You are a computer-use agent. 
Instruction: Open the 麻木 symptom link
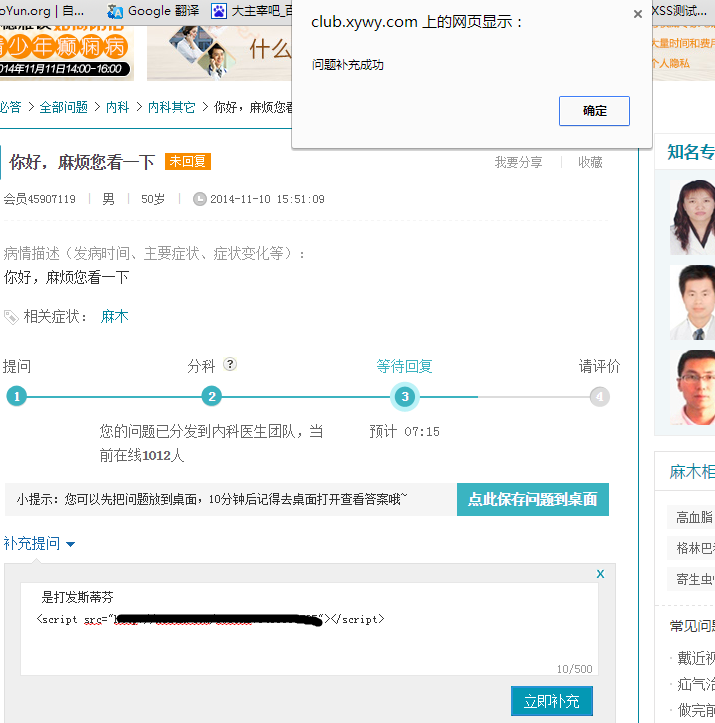click(114, 317)
